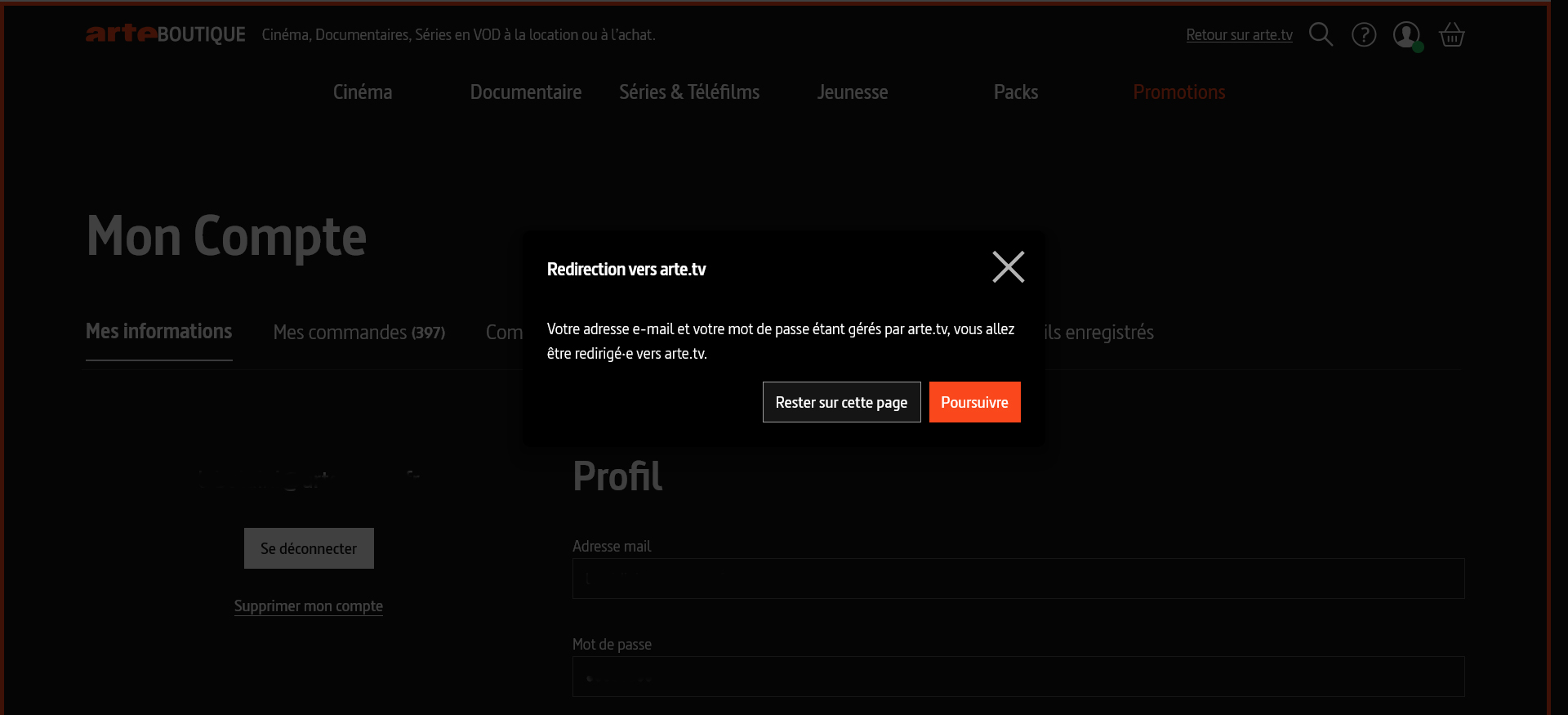This screenshot has width=1568, height=715.
Task: Select the Mes informations tab
Action: tap(159, 332)
